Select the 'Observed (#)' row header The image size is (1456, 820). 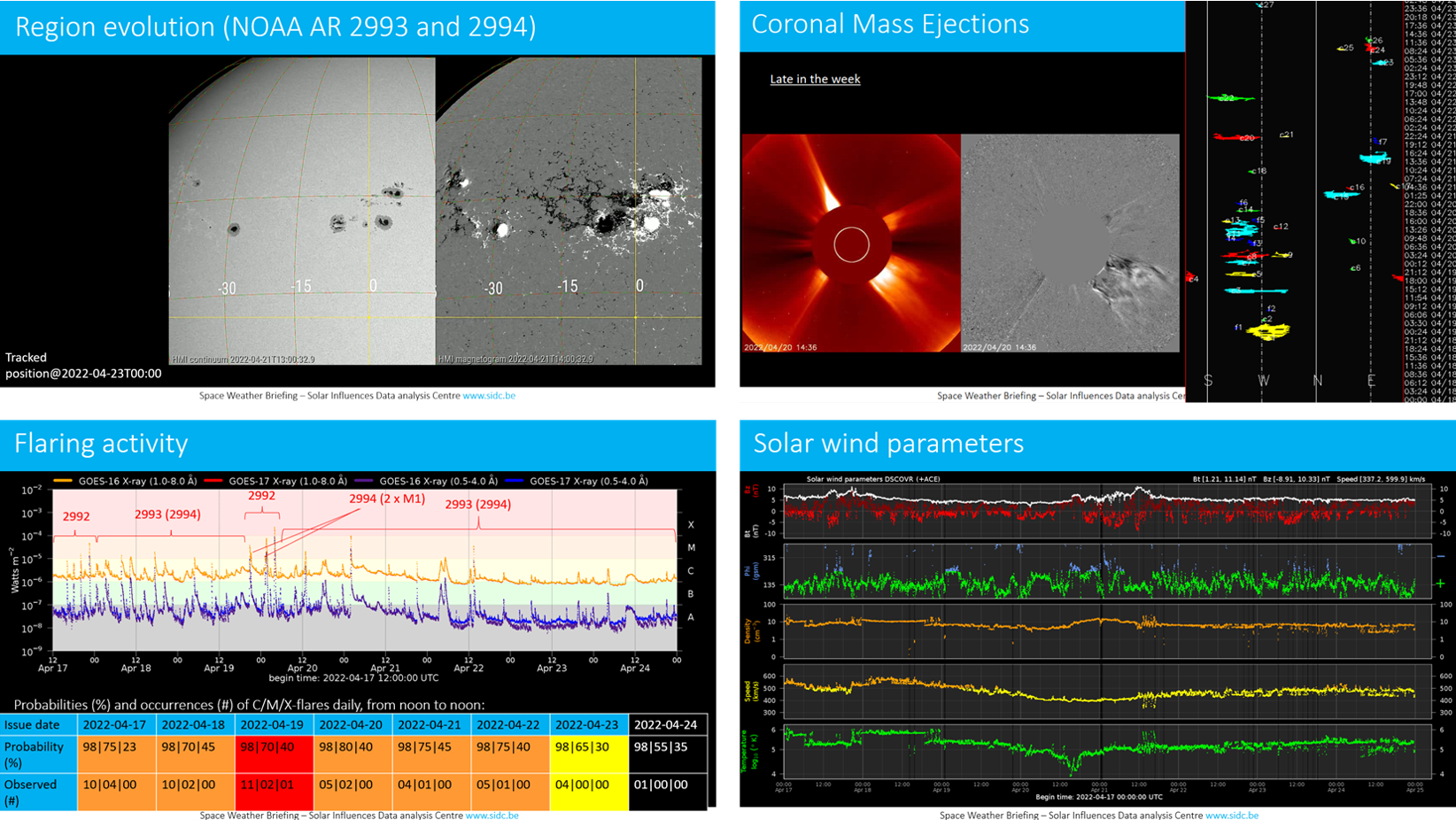(x=39, y=792)
